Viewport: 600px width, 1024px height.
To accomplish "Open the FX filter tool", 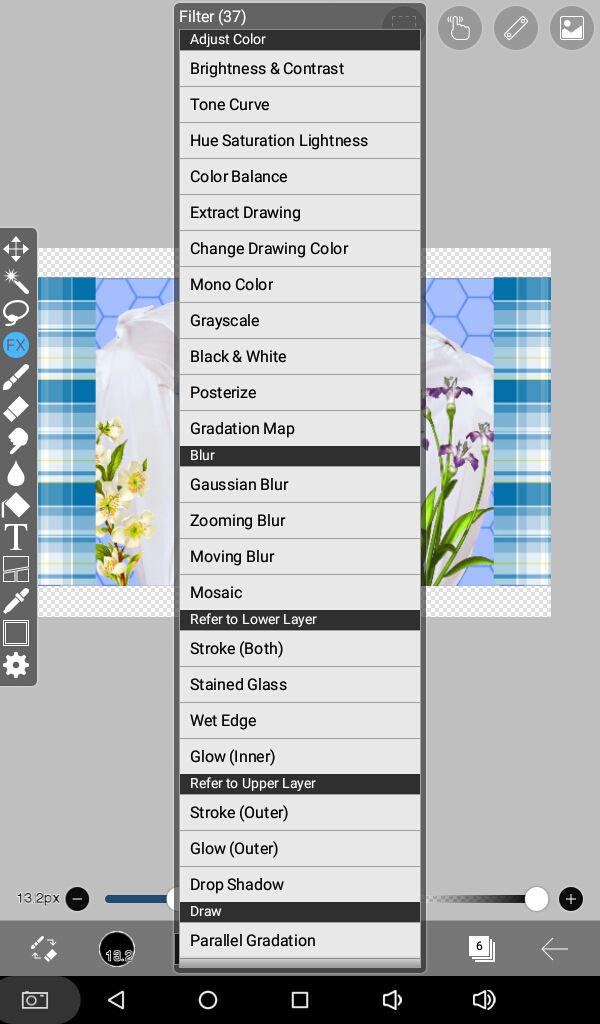I will pyautogui.click(x=16, y=345).
